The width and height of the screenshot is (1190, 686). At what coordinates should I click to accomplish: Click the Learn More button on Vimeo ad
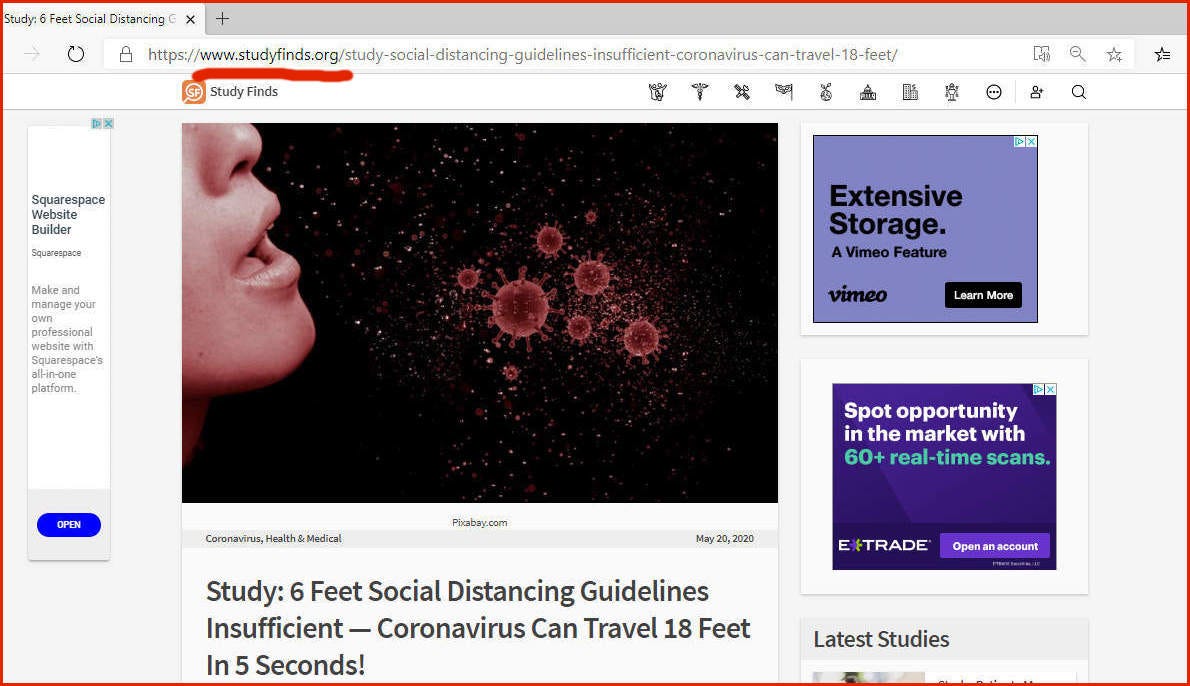(983, 295)
